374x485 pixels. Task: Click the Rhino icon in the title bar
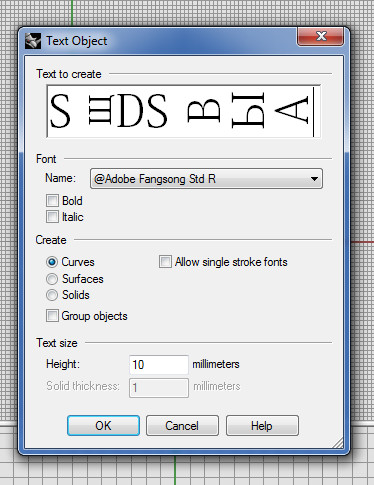coord(33,41)
